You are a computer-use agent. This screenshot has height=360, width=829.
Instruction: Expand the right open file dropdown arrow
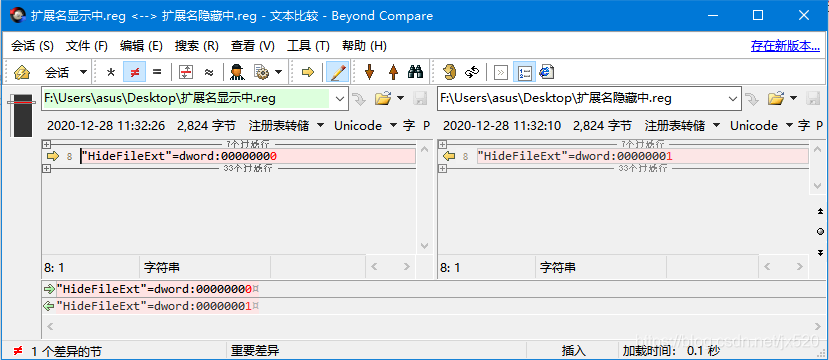[793, 98]
